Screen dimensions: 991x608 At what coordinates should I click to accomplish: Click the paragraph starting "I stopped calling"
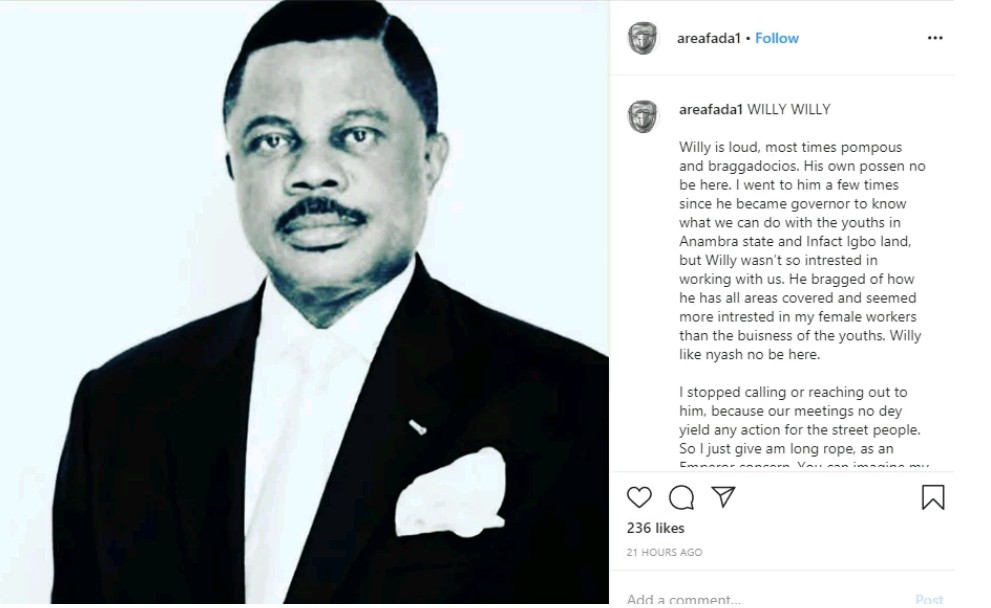coord(802,420)
